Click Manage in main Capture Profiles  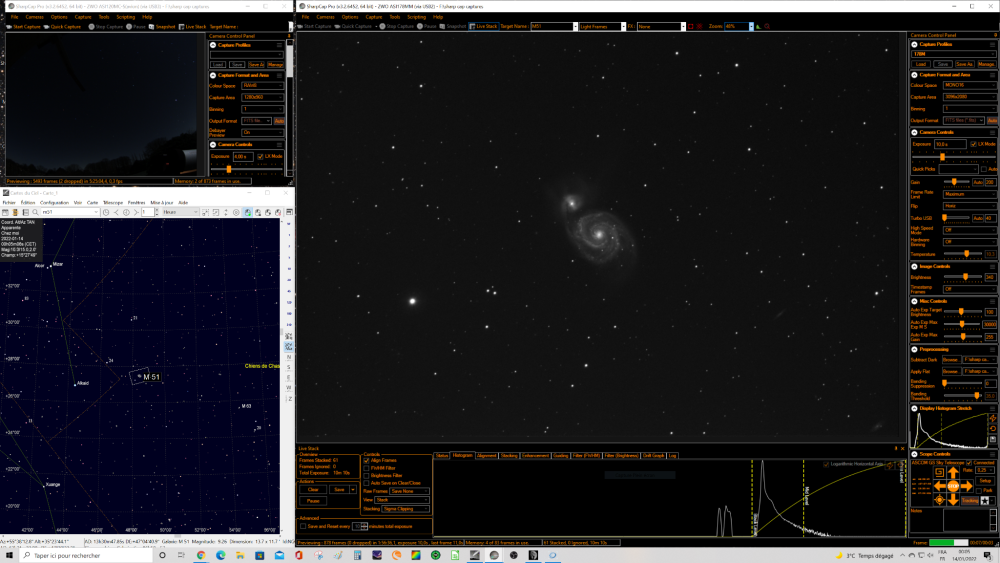pyautogui.click(x=986, y=64)
